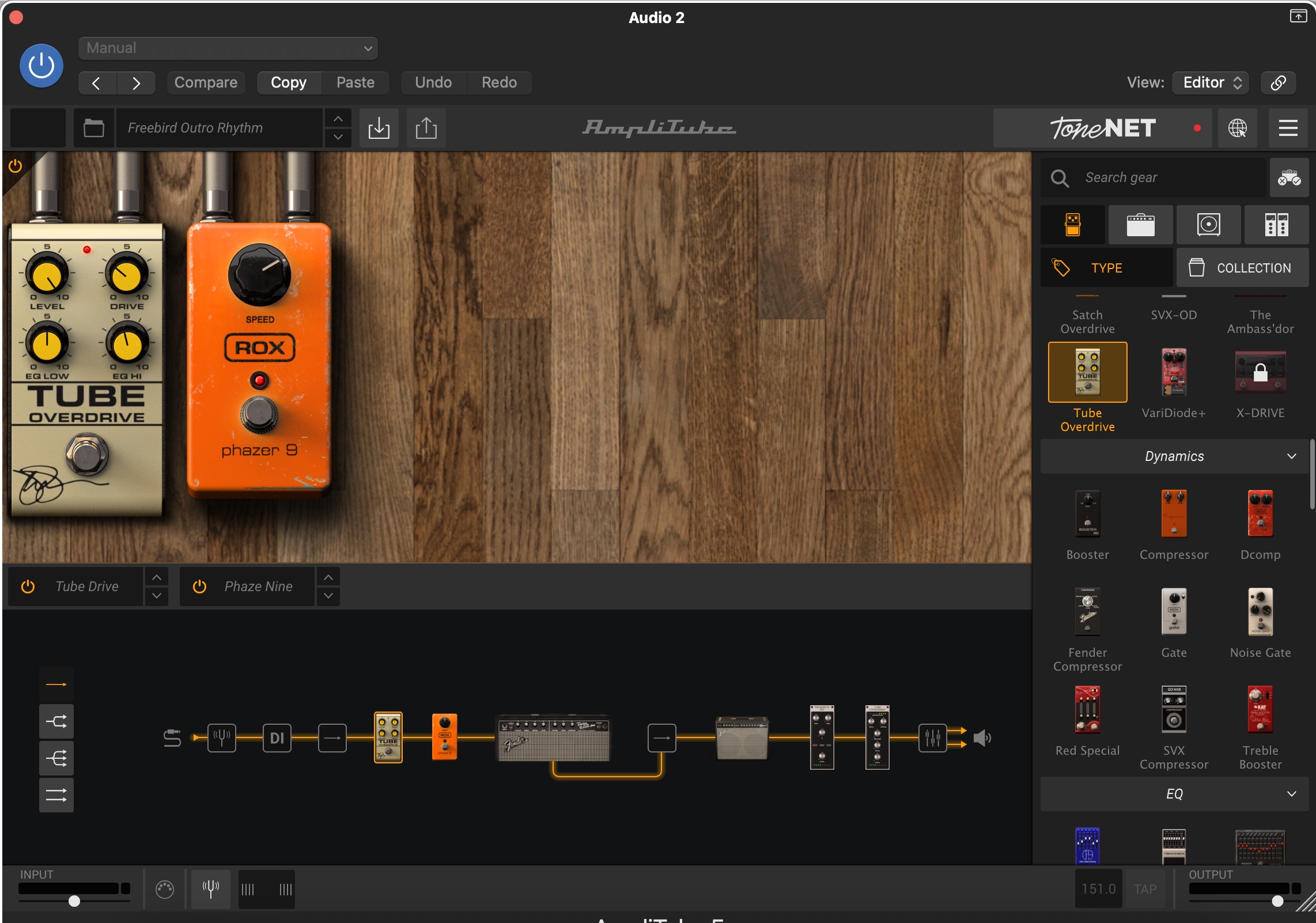Step to next preset with down chevron
The width and height of the screenshot is (1316, 923).
pyautogui.click(x=338, y=137)
